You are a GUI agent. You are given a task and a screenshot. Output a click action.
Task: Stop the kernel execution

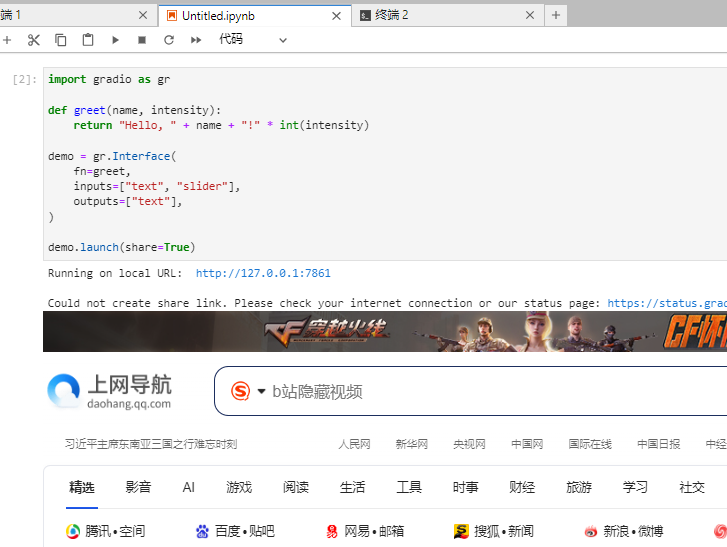pos(142,40)
